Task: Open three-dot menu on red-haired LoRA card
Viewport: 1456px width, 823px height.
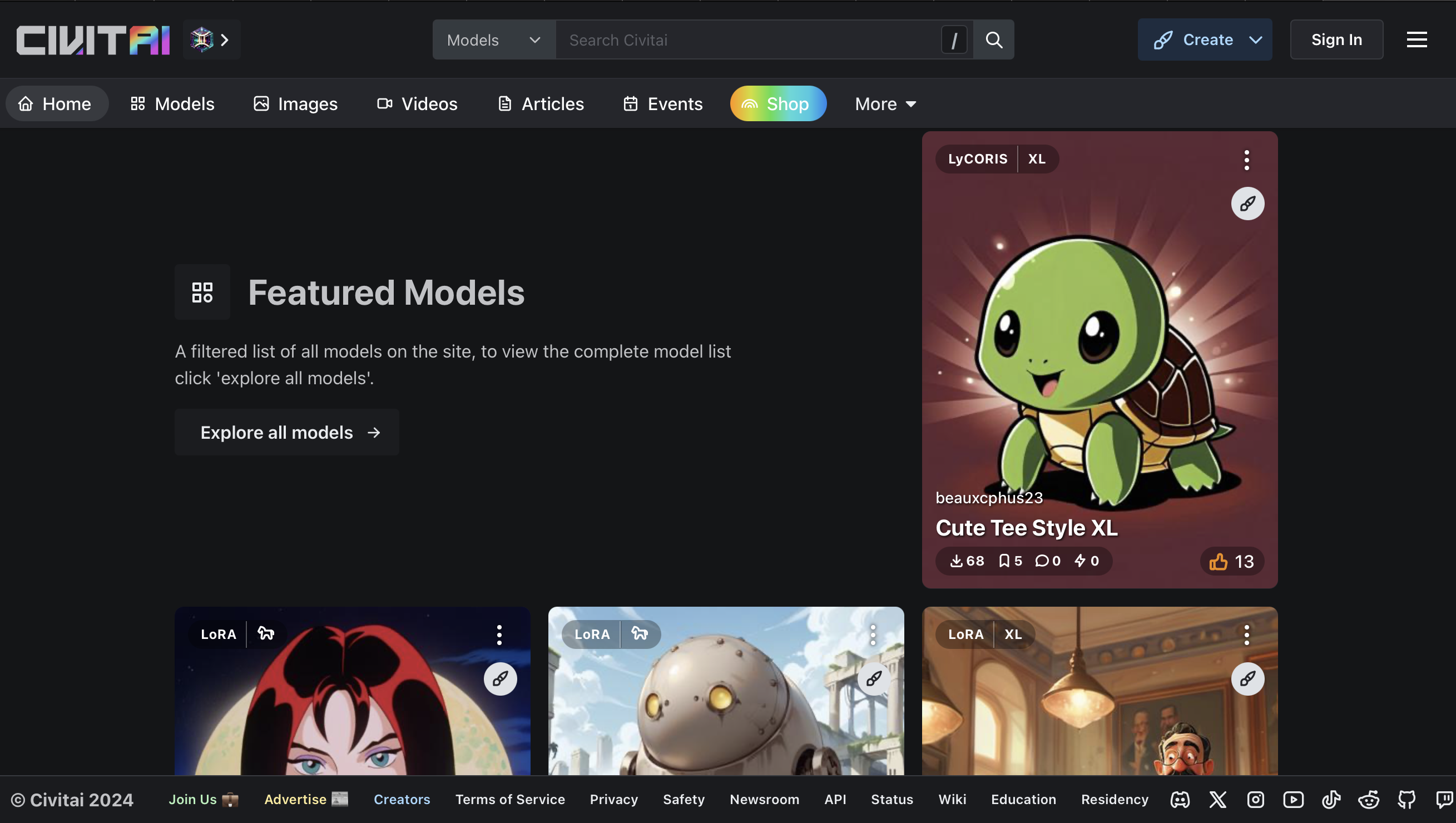Action: [x=499, y=635]
